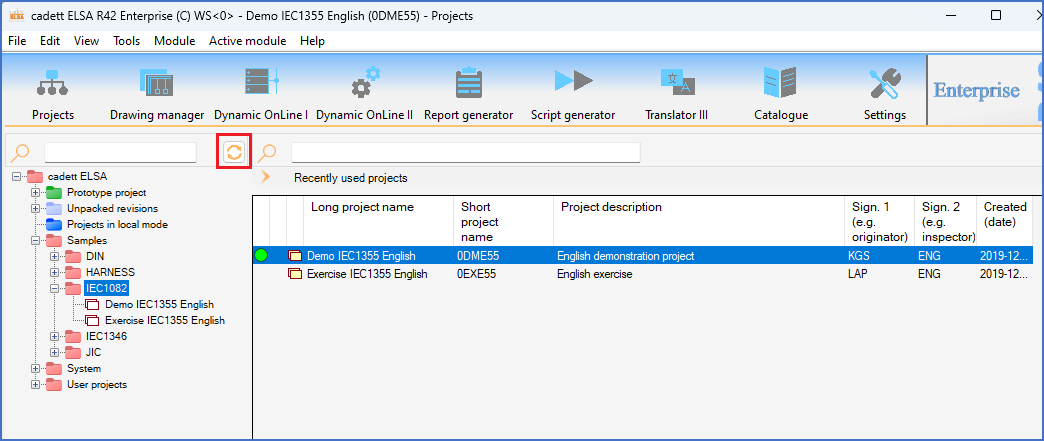This screenshot has height=441, width=1044.
Task: Expand the System folder node
Action: coord(35,368)
